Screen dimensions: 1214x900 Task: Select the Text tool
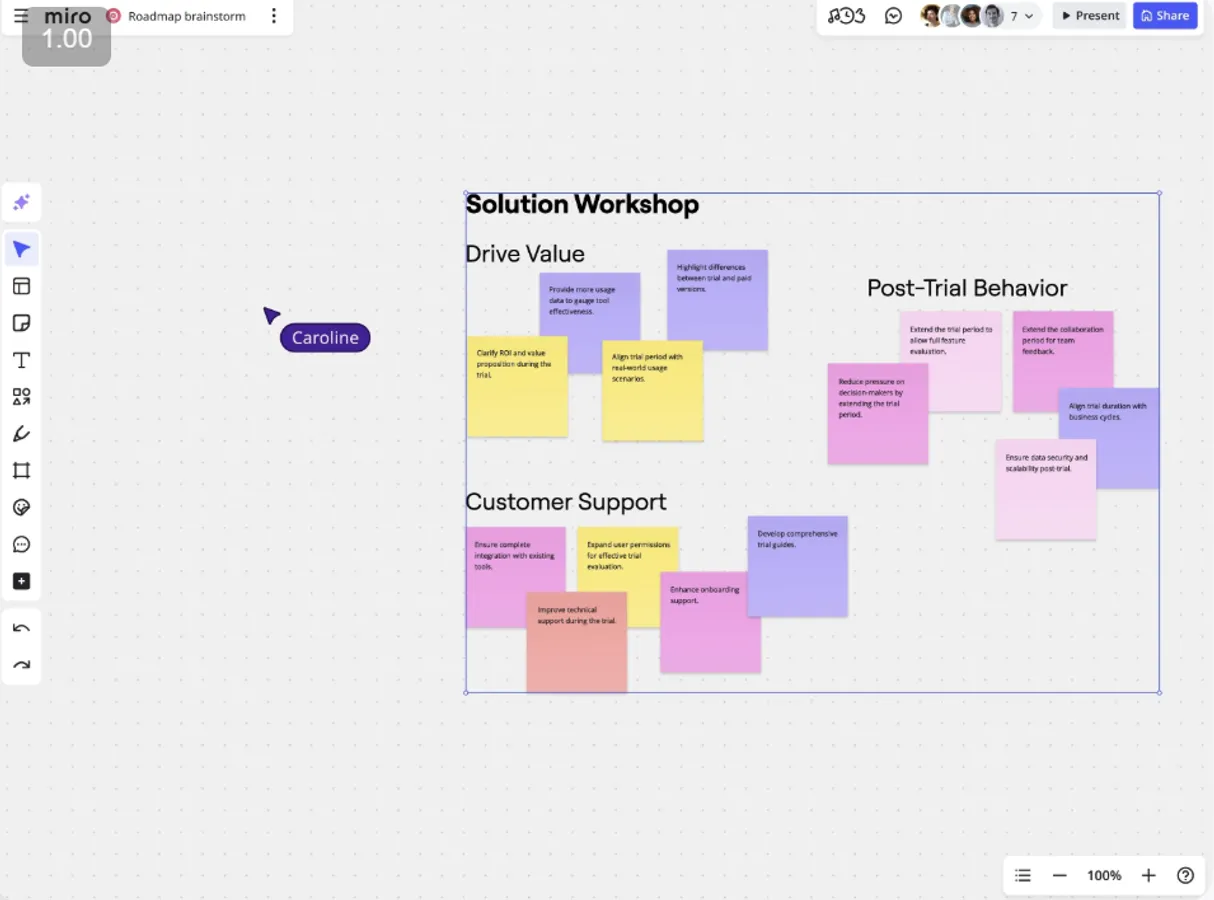click(21, 360)
